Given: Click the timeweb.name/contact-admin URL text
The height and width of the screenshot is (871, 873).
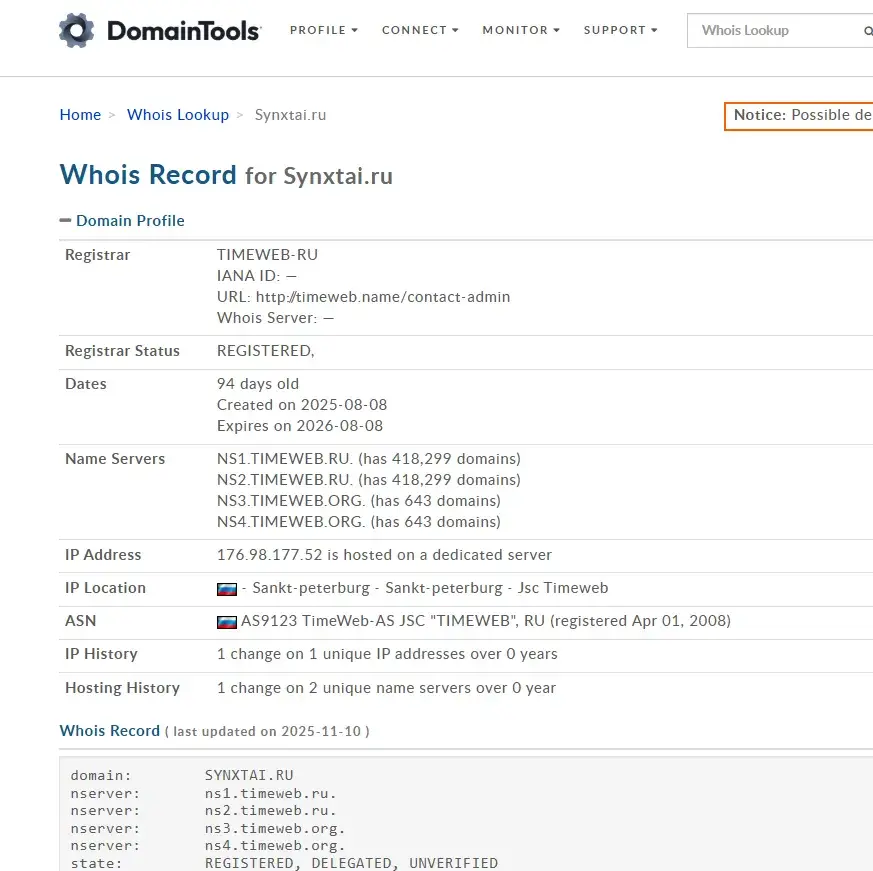Looking at the screenshot, I should (x=383, y=297).
